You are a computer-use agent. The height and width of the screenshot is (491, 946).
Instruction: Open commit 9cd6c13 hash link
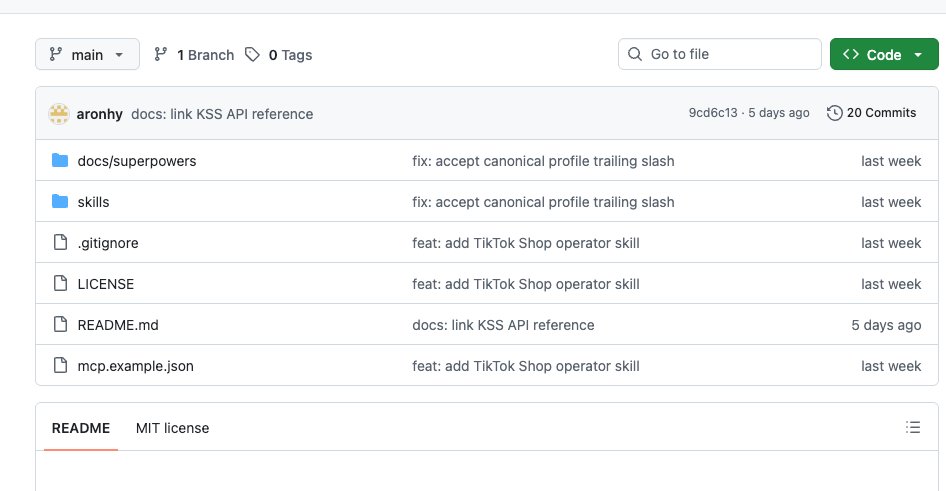tap(713, 113)
